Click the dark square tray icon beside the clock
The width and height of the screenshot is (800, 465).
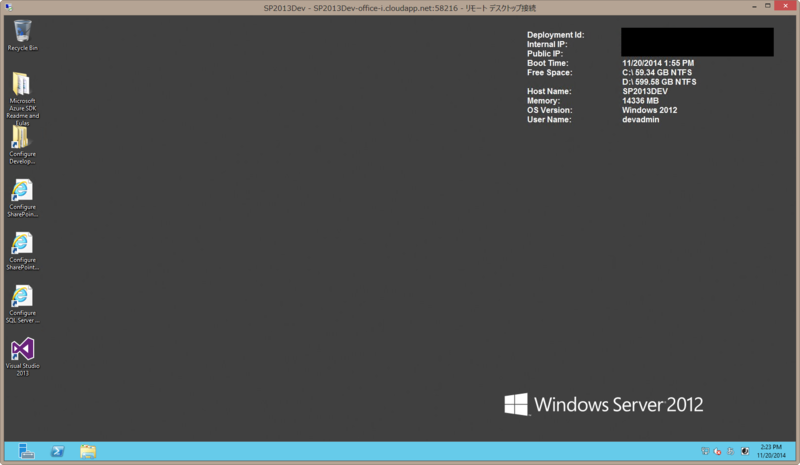[x=745, y=451]
